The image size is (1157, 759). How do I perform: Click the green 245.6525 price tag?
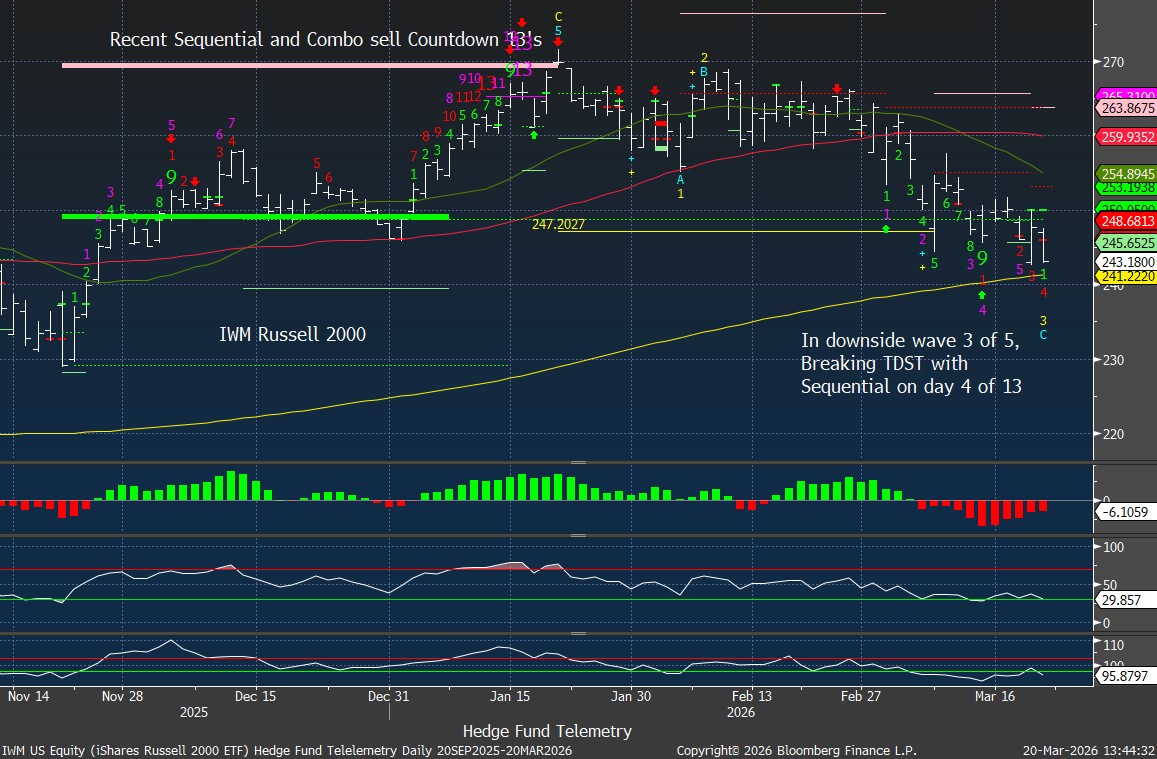(x=1126, y=243)
